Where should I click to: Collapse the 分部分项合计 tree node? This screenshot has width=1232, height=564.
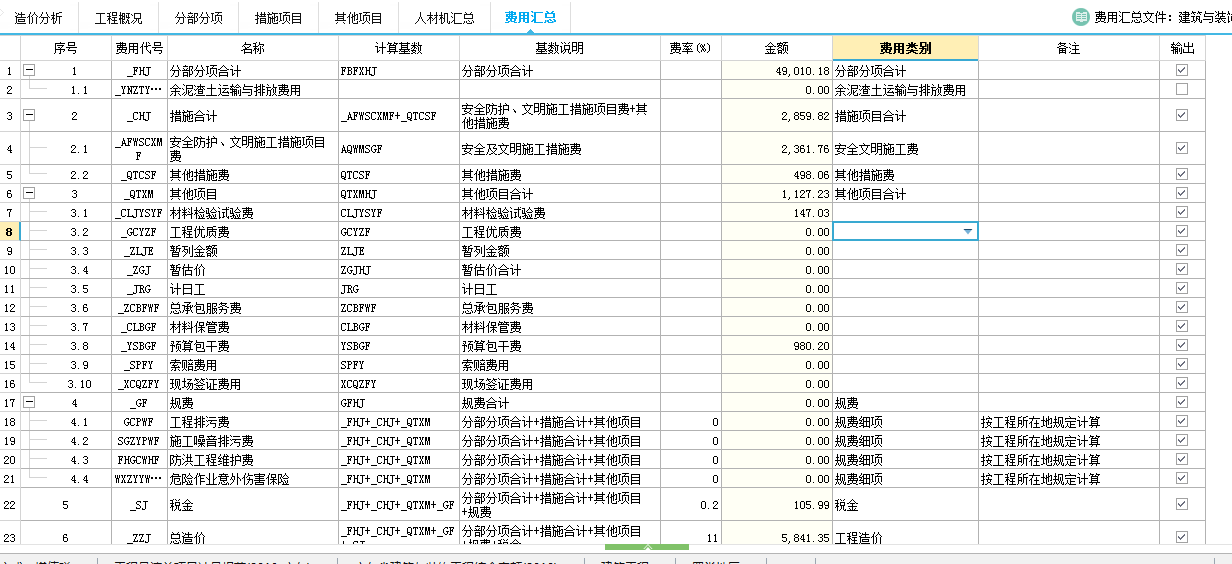[28, 71]
